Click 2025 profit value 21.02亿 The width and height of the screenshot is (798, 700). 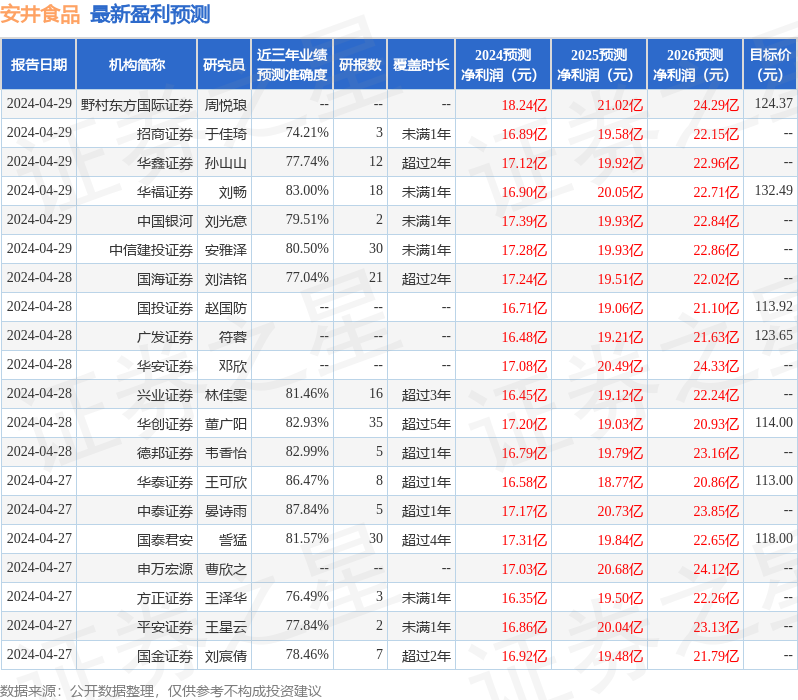(x=620, y=105)
